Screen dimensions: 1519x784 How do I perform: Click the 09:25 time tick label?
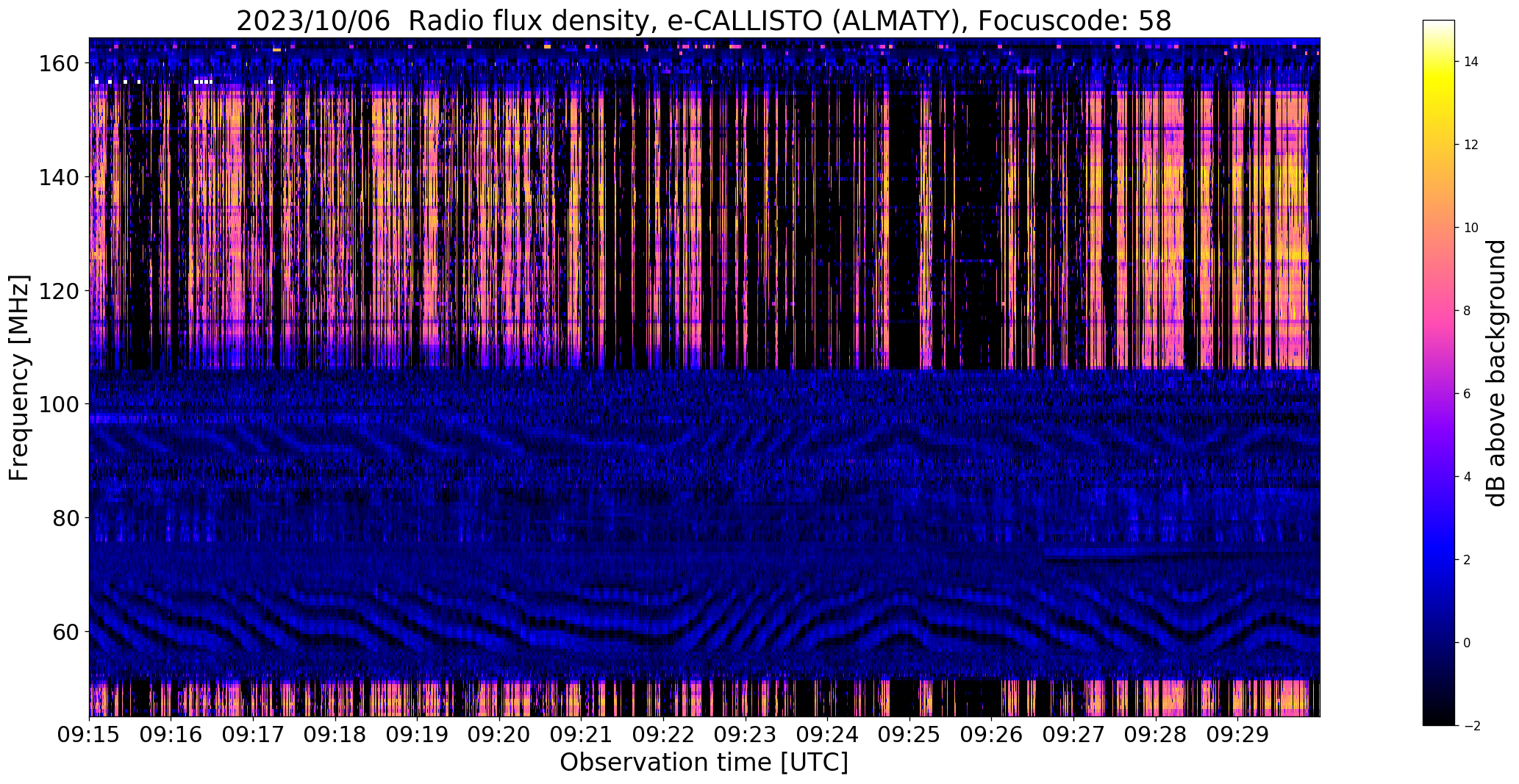click(909, 735)
